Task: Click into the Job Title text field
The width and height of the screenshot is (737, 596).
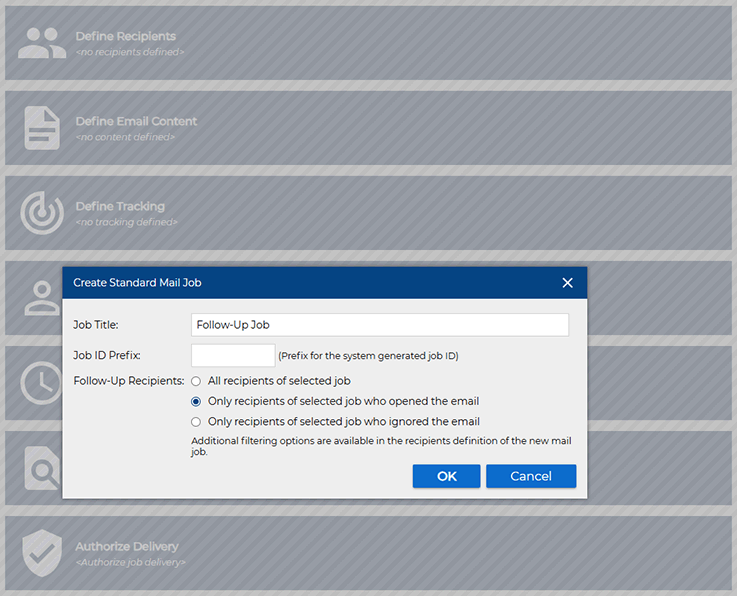Action: (x=379, y=325)
